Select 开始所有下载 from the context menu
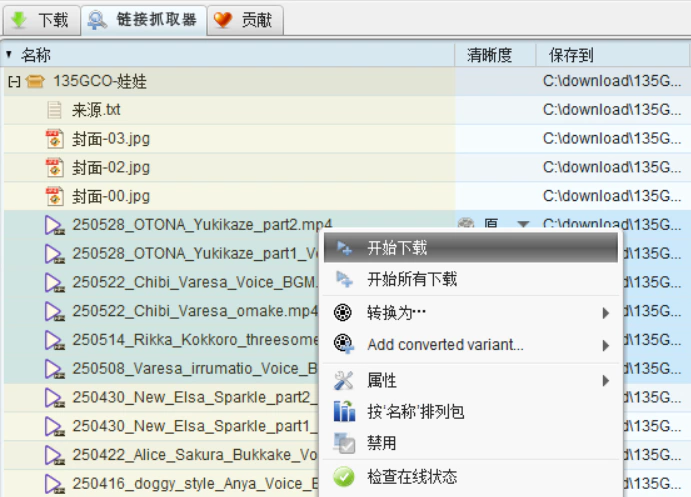 412,279
